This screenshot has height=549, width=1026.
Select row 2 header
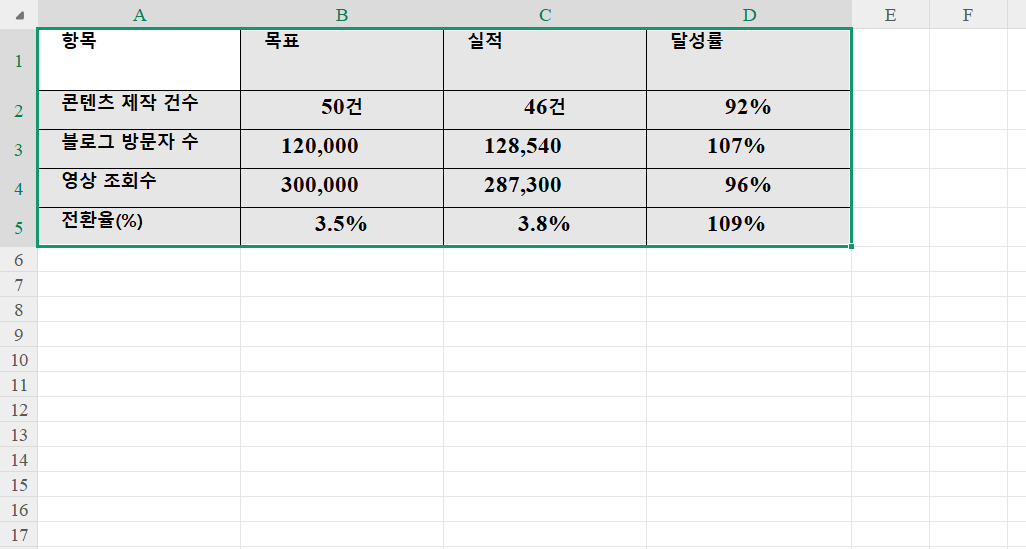pyautogui.click(x=18, y=110)
